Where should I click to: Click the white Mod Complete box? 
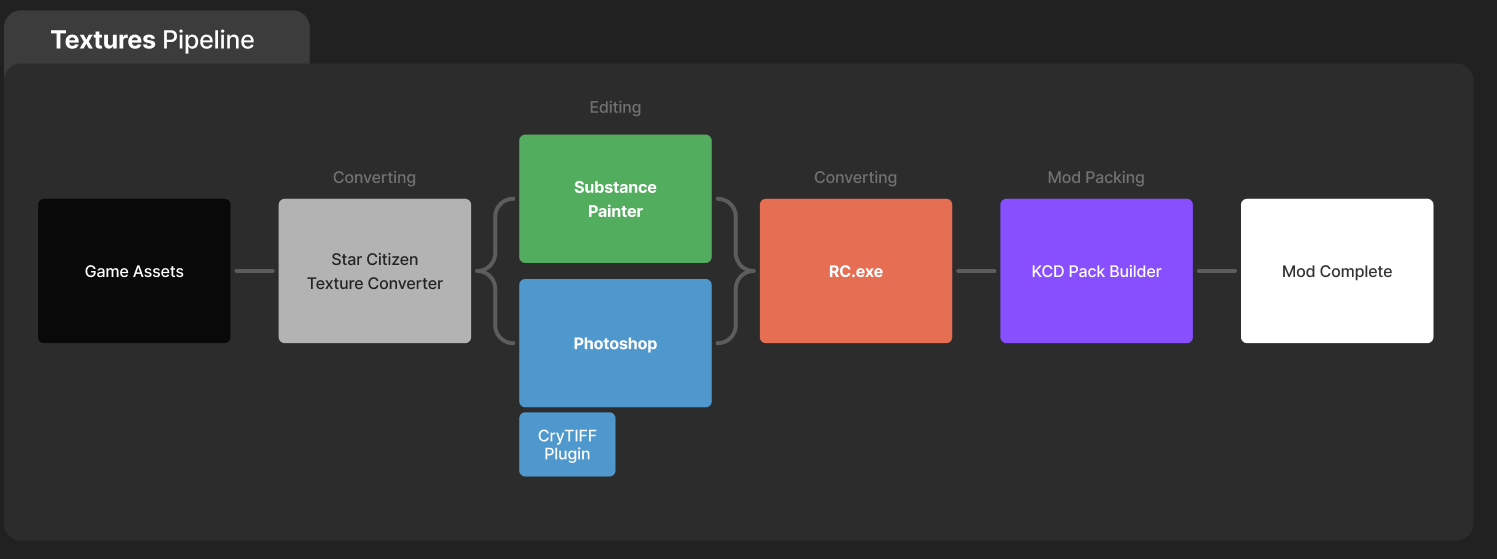[x=1337, y=271]
